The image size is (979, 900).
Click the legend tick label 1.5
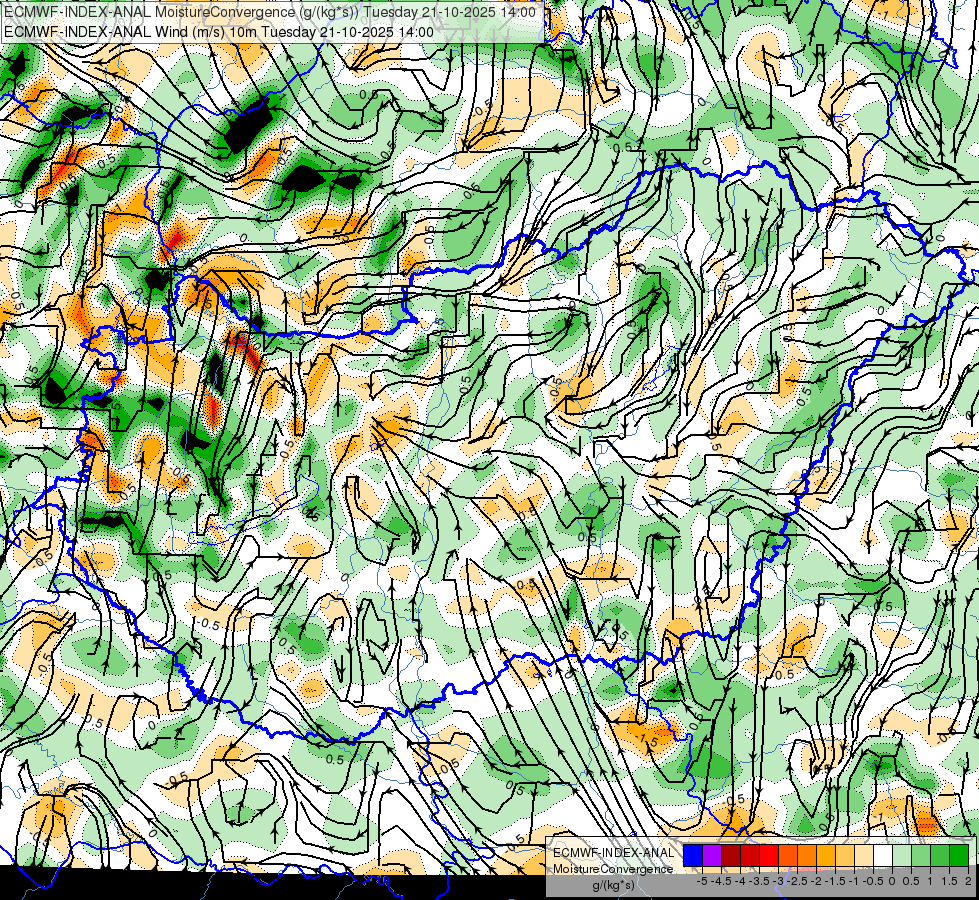click(x=950, y=881)
